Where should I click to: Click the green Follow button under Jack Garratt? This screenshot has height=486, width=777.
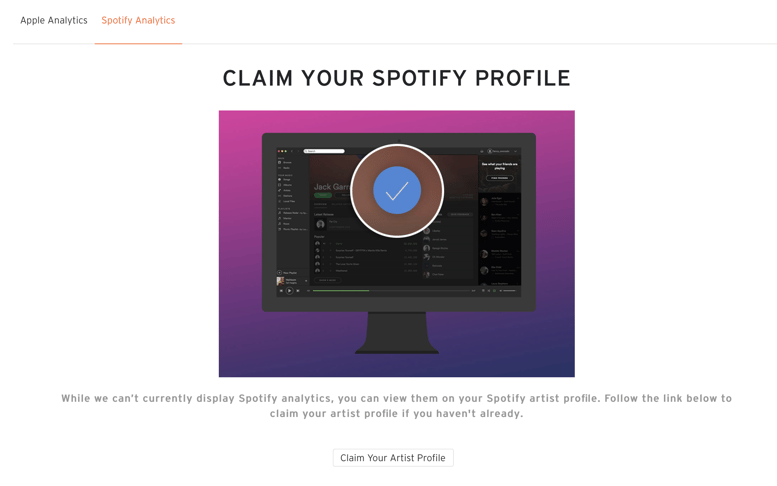(x=323, y=195)
